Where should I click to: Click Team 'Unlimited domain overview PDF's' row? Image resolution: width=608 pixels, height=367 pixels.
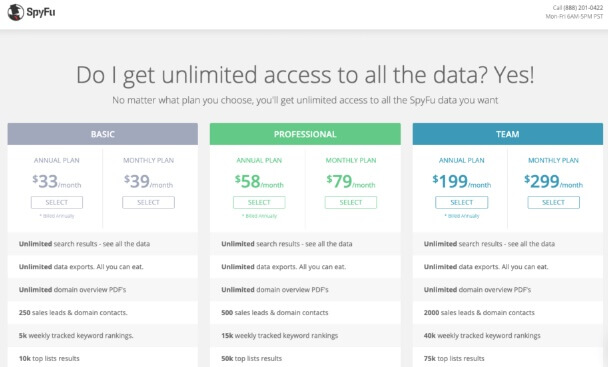click(508, 290)
